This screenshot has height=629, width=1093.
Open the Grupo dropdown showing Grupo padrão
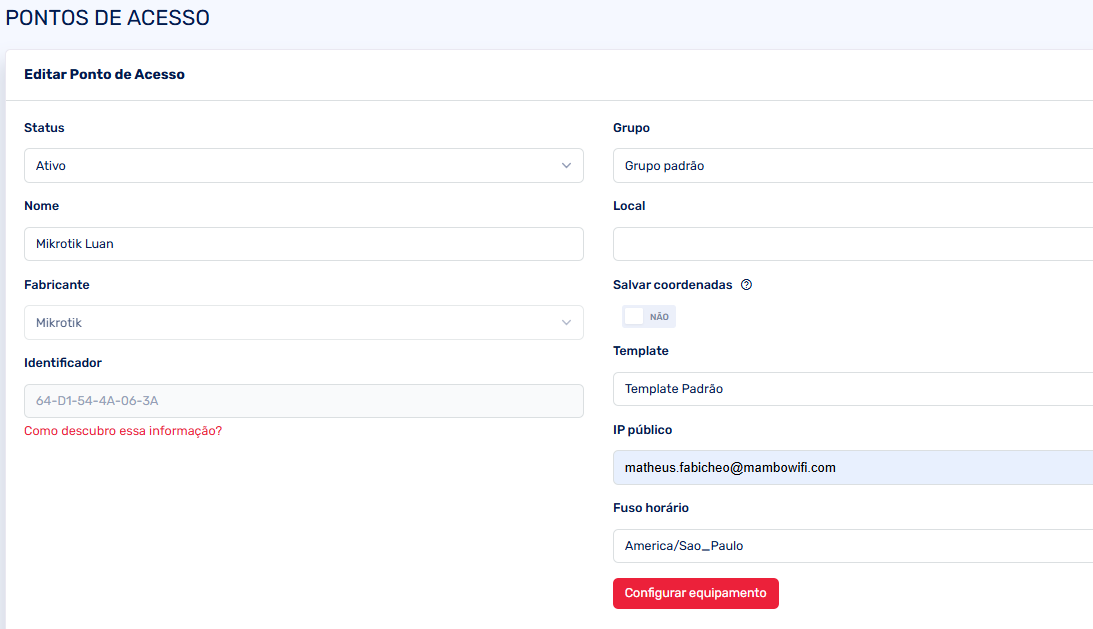pos(850,166)
